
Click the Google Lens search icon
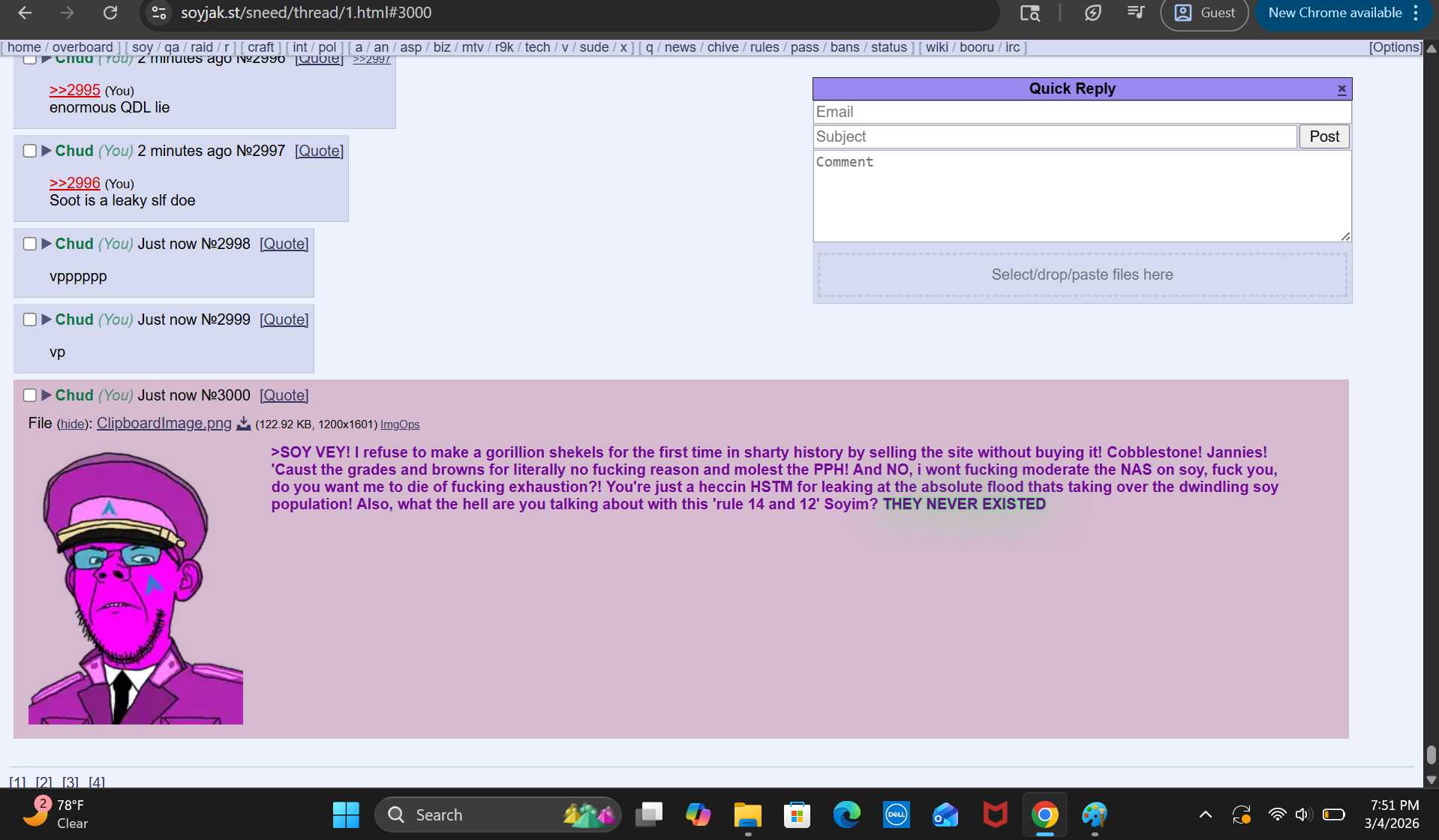tap(1030, 13)
